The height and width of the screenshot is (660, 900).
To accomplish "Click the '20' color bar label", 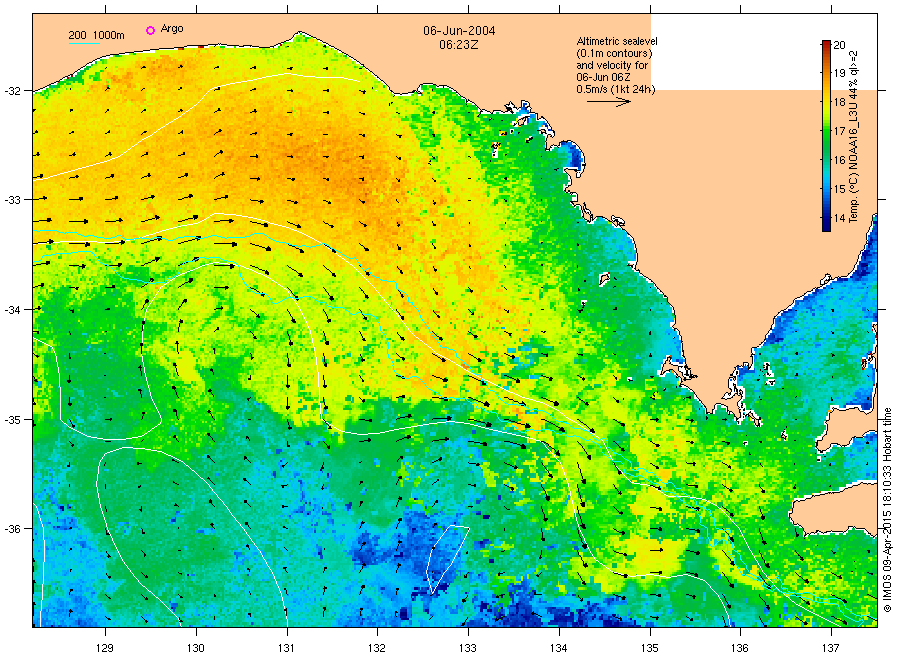I will pos(839,45).
